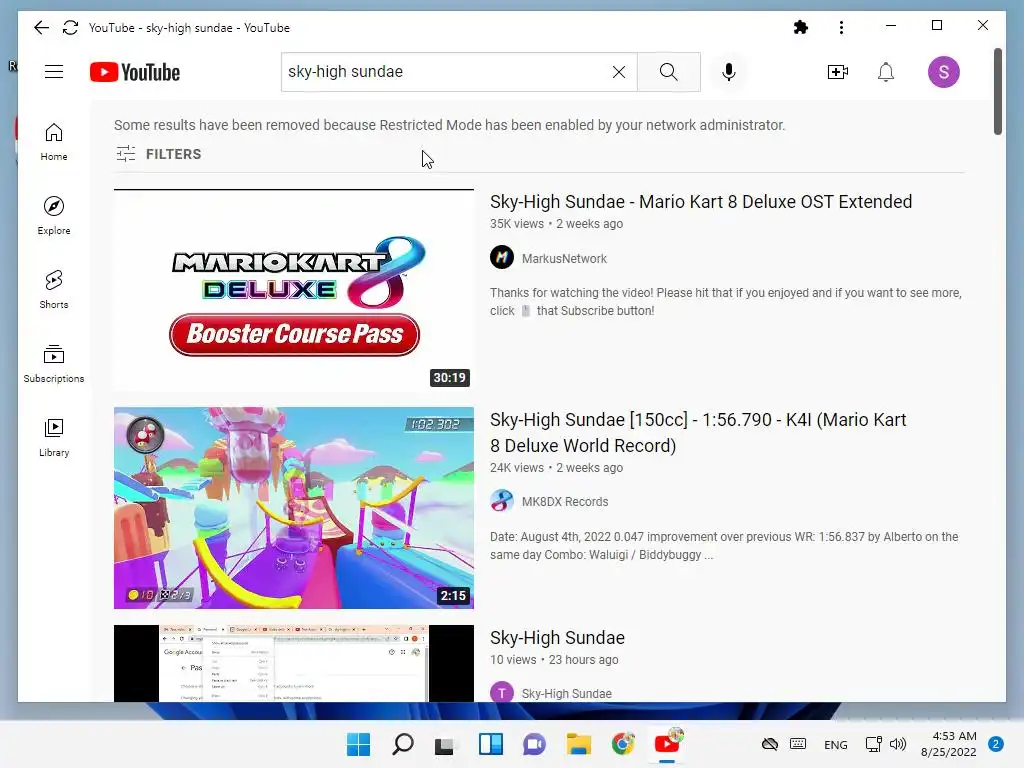This screenshot has width=1024, height=768.
Task: Open Chrome on the taskbar
Action: tap(623, 744)
